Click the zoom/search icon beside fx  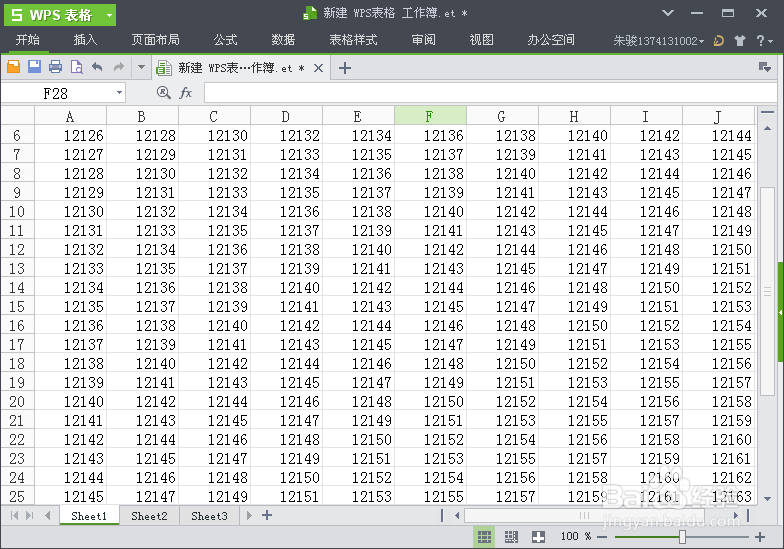(x=164, y=92)
